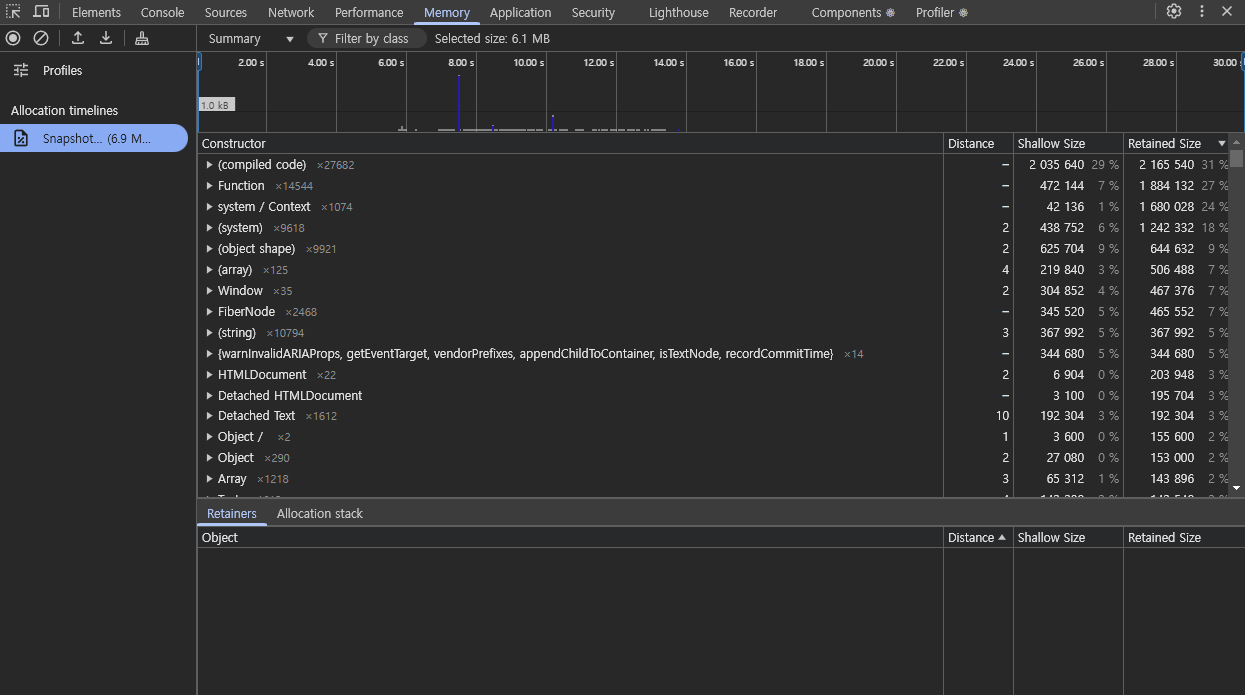Open DevTools settings gear
This screenshot has width=1245, height=695.
(1174, 12)
